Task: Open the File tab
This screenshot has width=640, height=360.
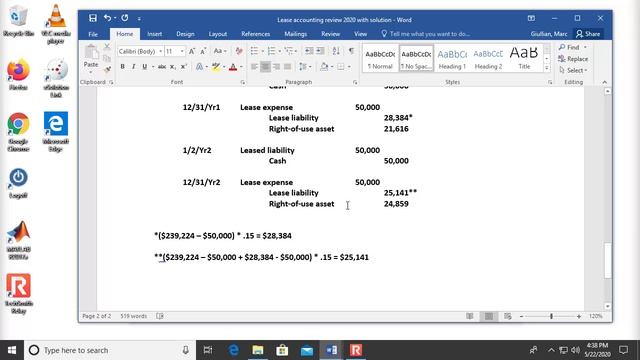Action: [93, 34]
